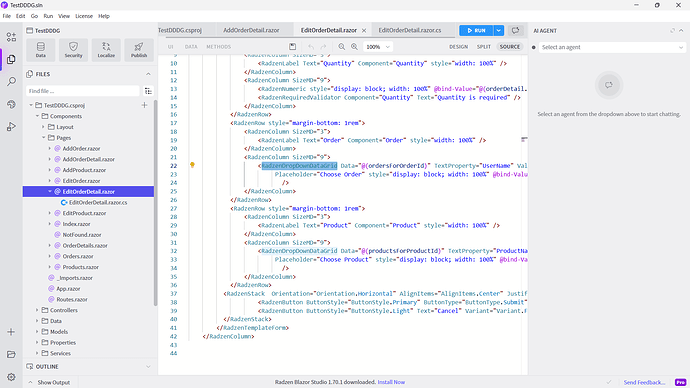Open the Methods editor tab
Screen dimensions: 690x388
tap(219, 47)
